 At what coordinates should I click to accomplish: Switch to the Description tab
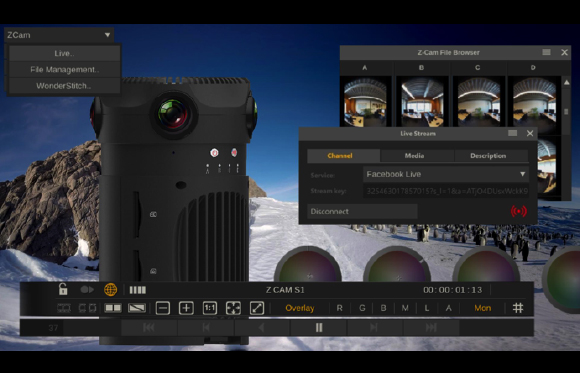tap(492, 156)
